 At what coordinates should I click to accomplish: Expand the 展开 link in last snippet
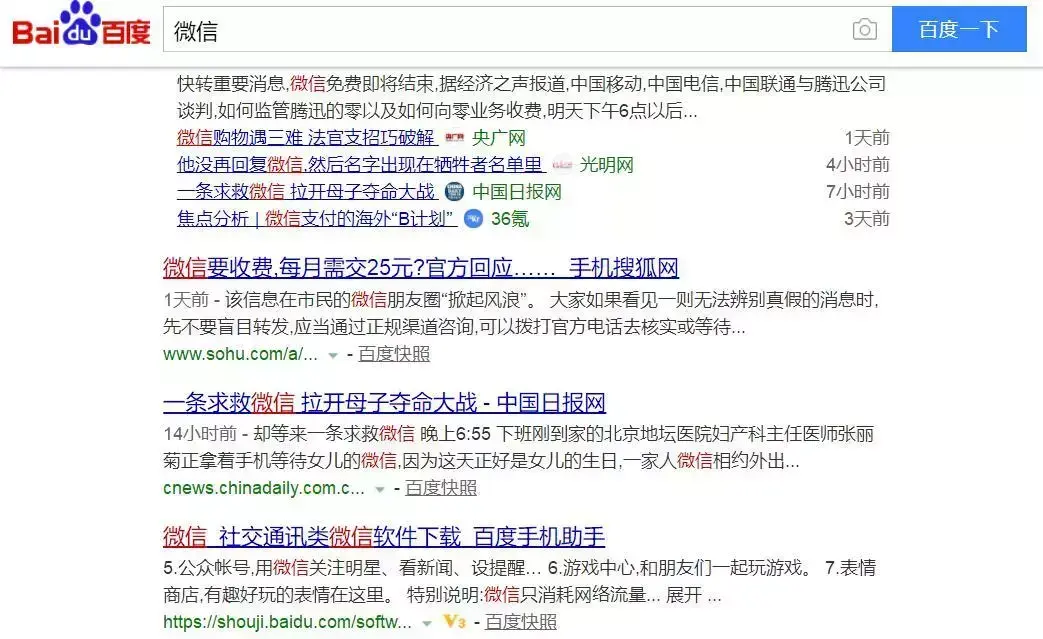tap(684, 594)
